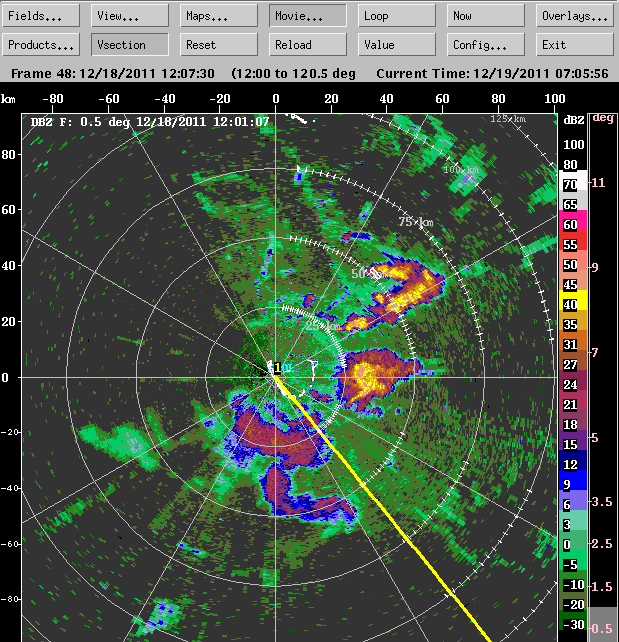Select the 40 dBZ yellow color swatch
The width and height of the screenshot is (619, 642).
tap(573, 301)
